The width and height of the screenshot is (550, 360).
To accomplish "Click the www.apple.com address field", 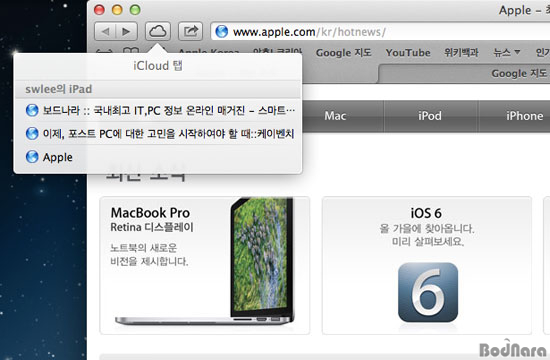I will pos(381,32).
